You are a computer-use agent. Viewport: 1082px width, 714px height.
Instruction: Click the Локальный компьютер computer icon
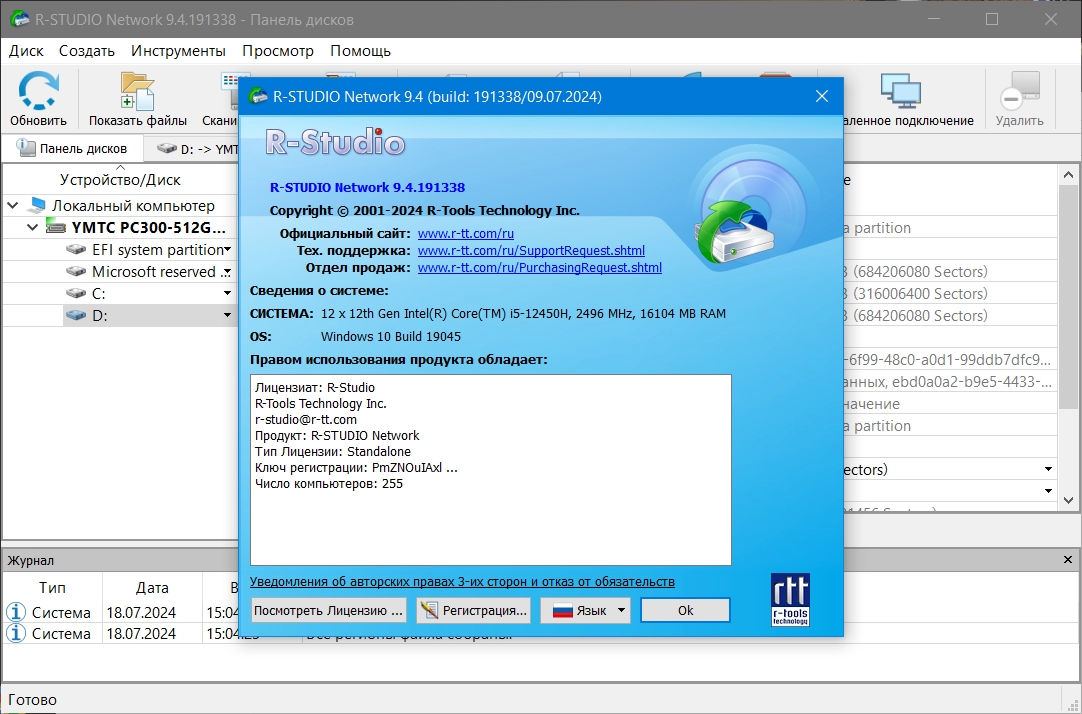pyautogui.click(x=37, y=205)
